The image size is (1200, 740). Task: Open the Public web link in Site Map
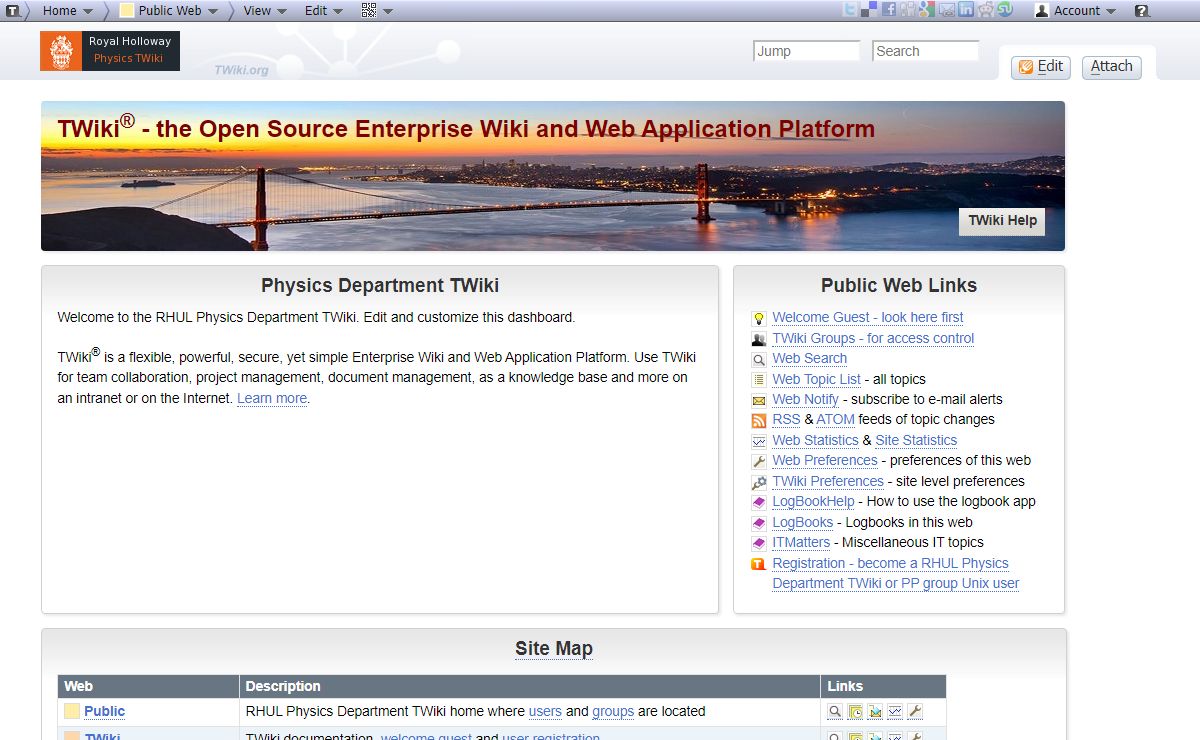104,711
